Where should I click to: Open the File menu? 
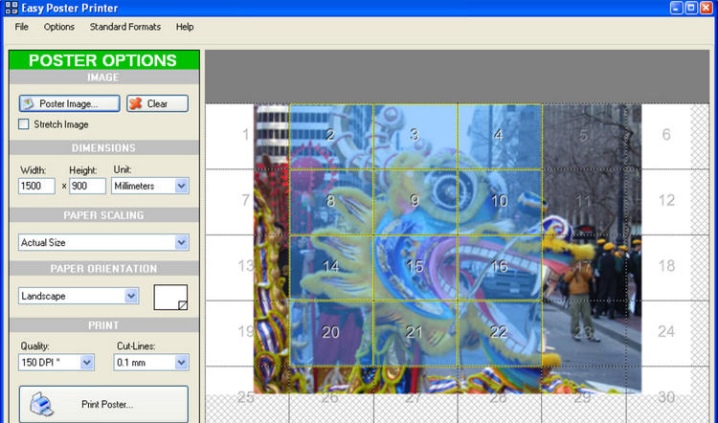coord(22,27)
